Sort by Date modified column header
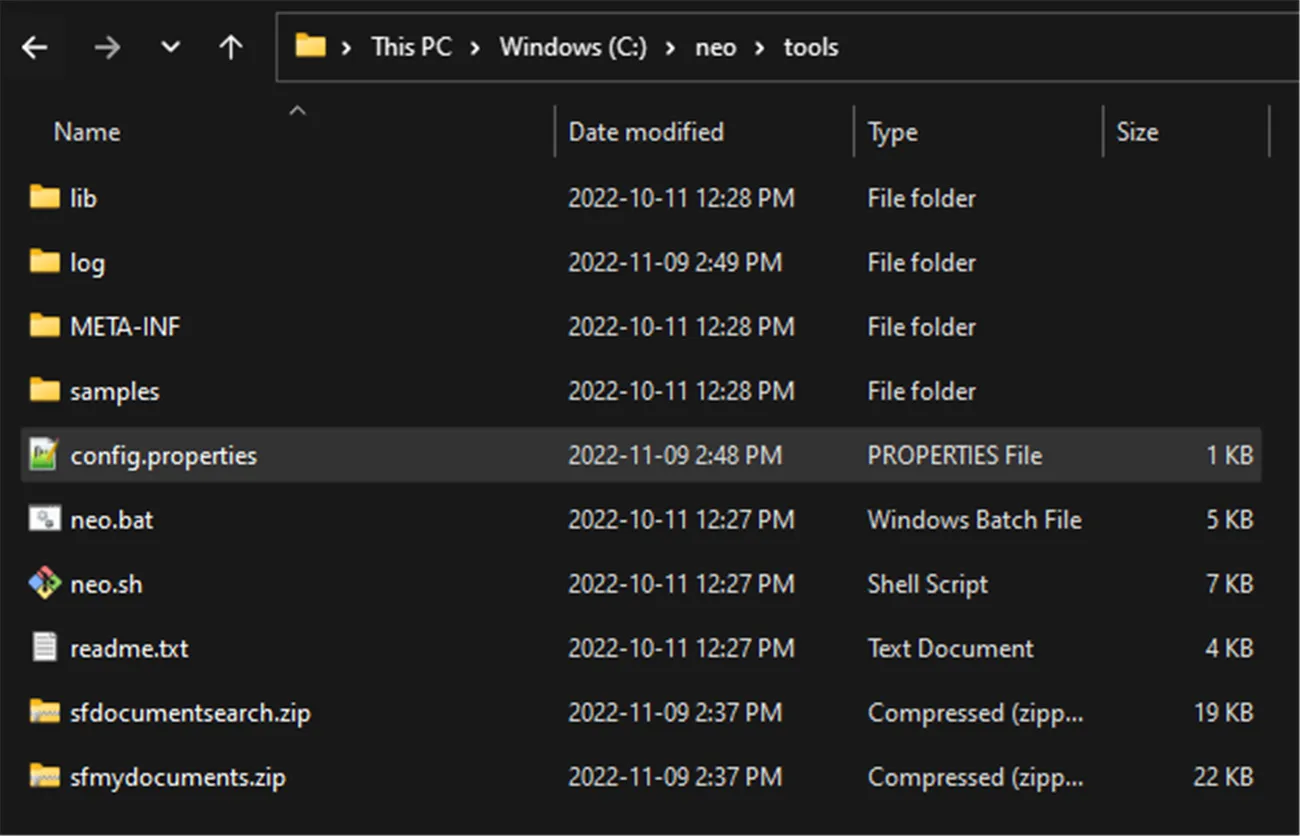 [x=646, y=132]
